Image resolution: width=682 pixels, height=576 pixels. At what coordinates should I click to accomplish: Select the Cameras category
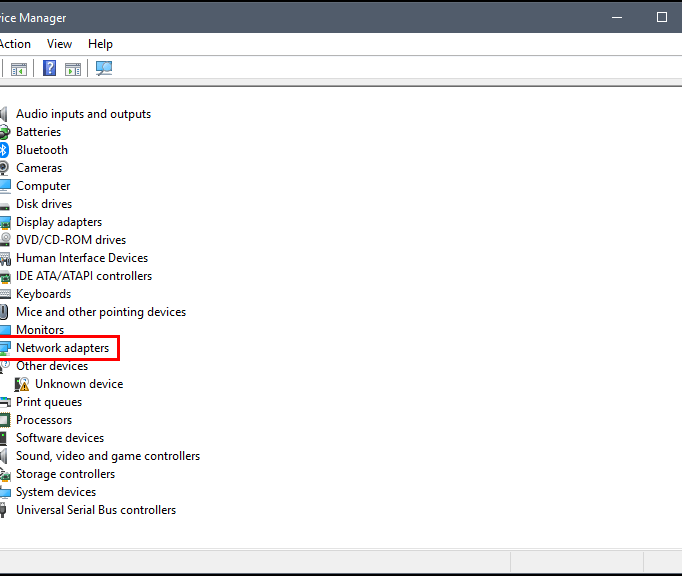point(39,168)
